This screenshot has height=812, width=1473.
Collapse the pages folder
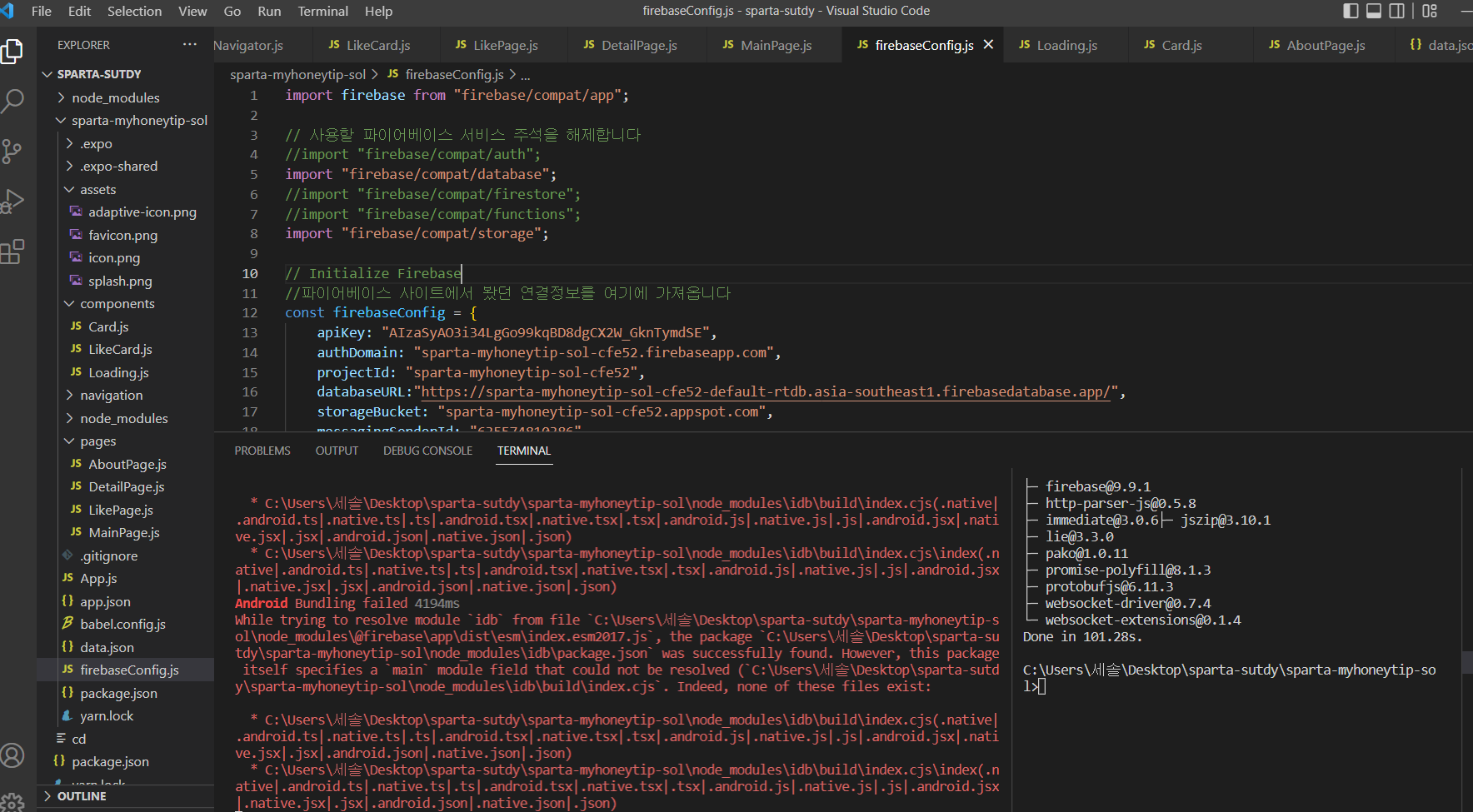[x=70, y=441]
